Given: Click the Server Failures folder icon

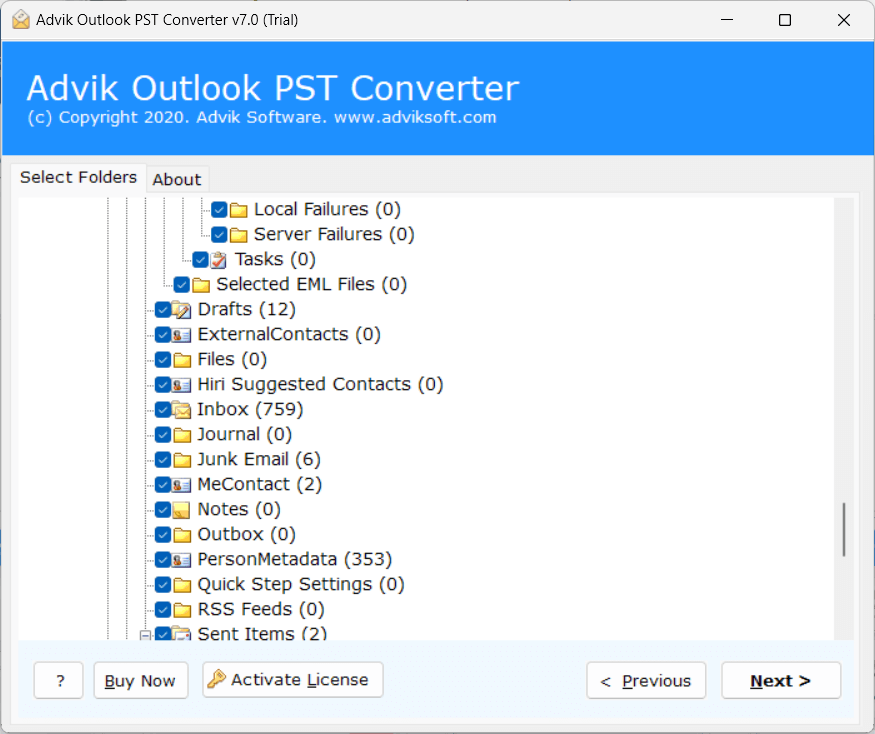Looking at the screenshot, I should point(238,235).
